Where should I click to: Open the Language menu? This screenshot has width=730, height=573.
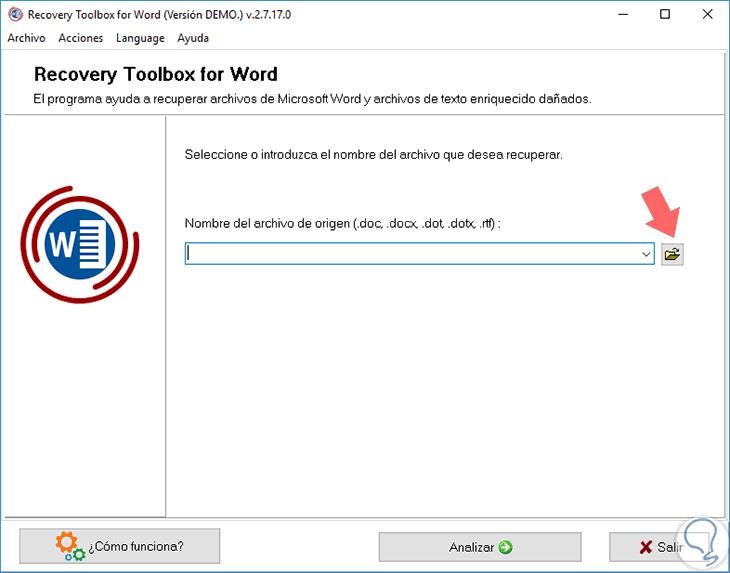coord(140,38)
